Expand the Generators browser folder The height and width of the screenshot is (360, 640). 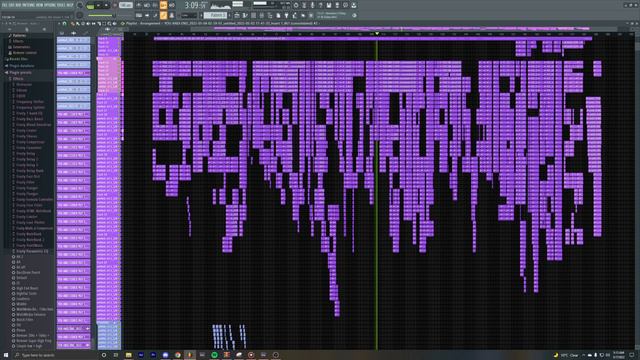(20, 47)
